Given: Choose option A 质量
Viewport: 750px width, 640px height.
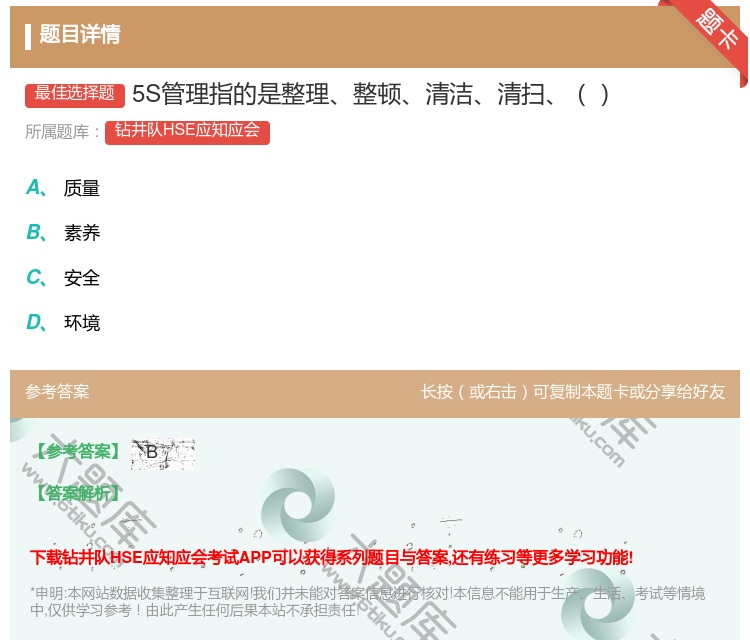Looking at the screenshot, I should point(63,188).
